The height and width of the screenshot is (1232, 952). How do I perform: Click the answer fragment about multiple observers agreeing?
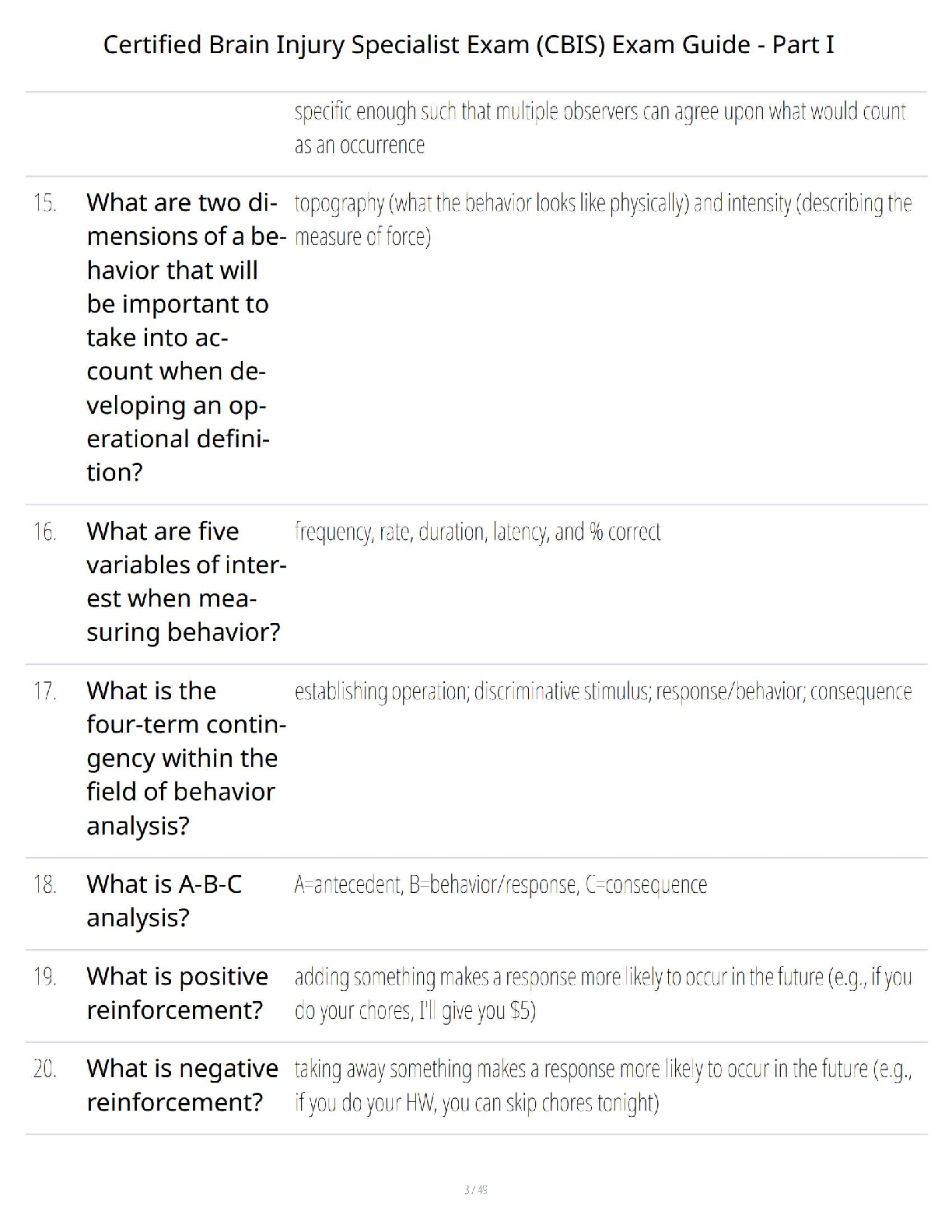click(x=600, y=128)
